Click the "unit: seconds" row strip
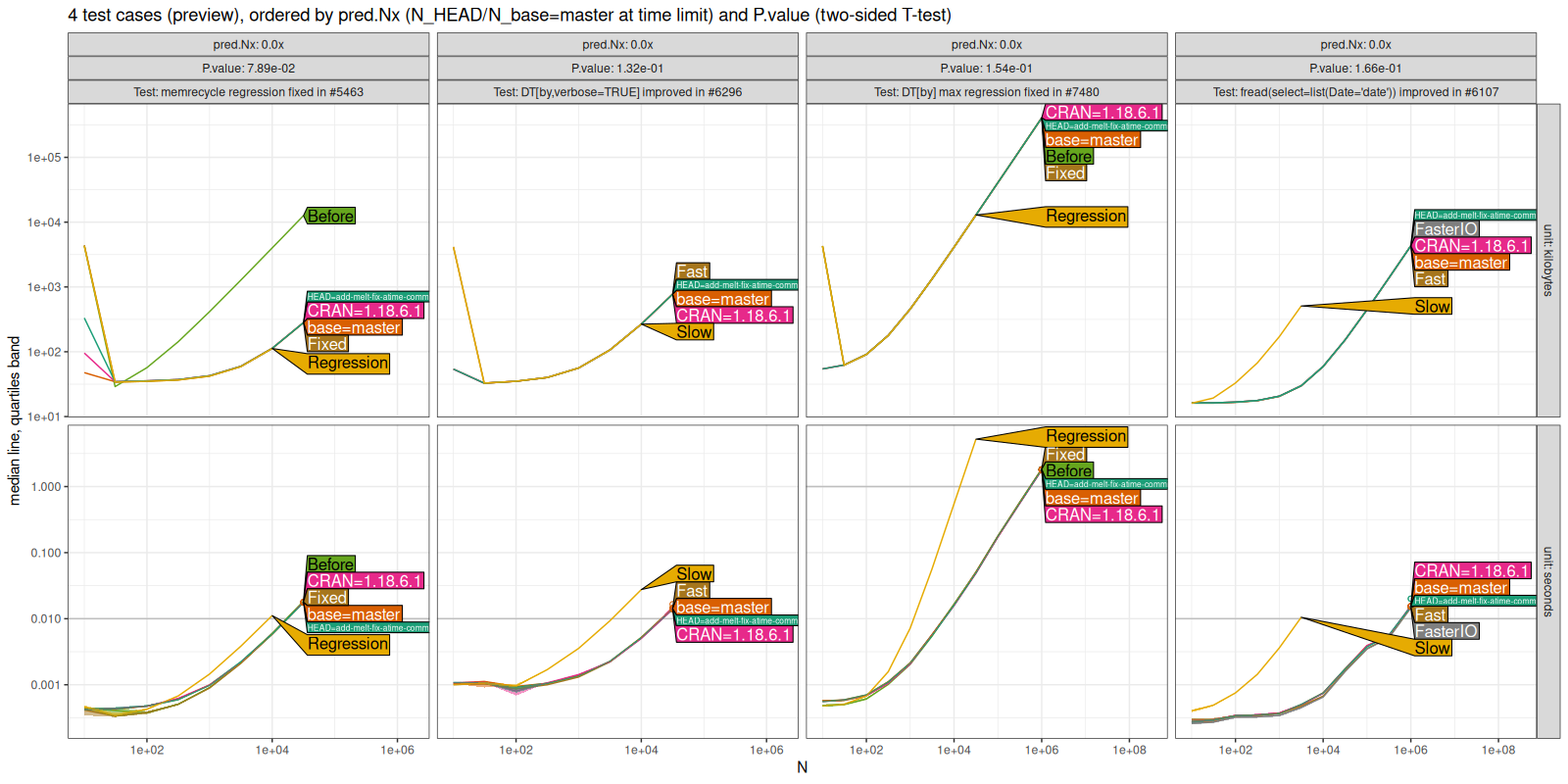The image size is (1568, 784). click(1548, 581)
